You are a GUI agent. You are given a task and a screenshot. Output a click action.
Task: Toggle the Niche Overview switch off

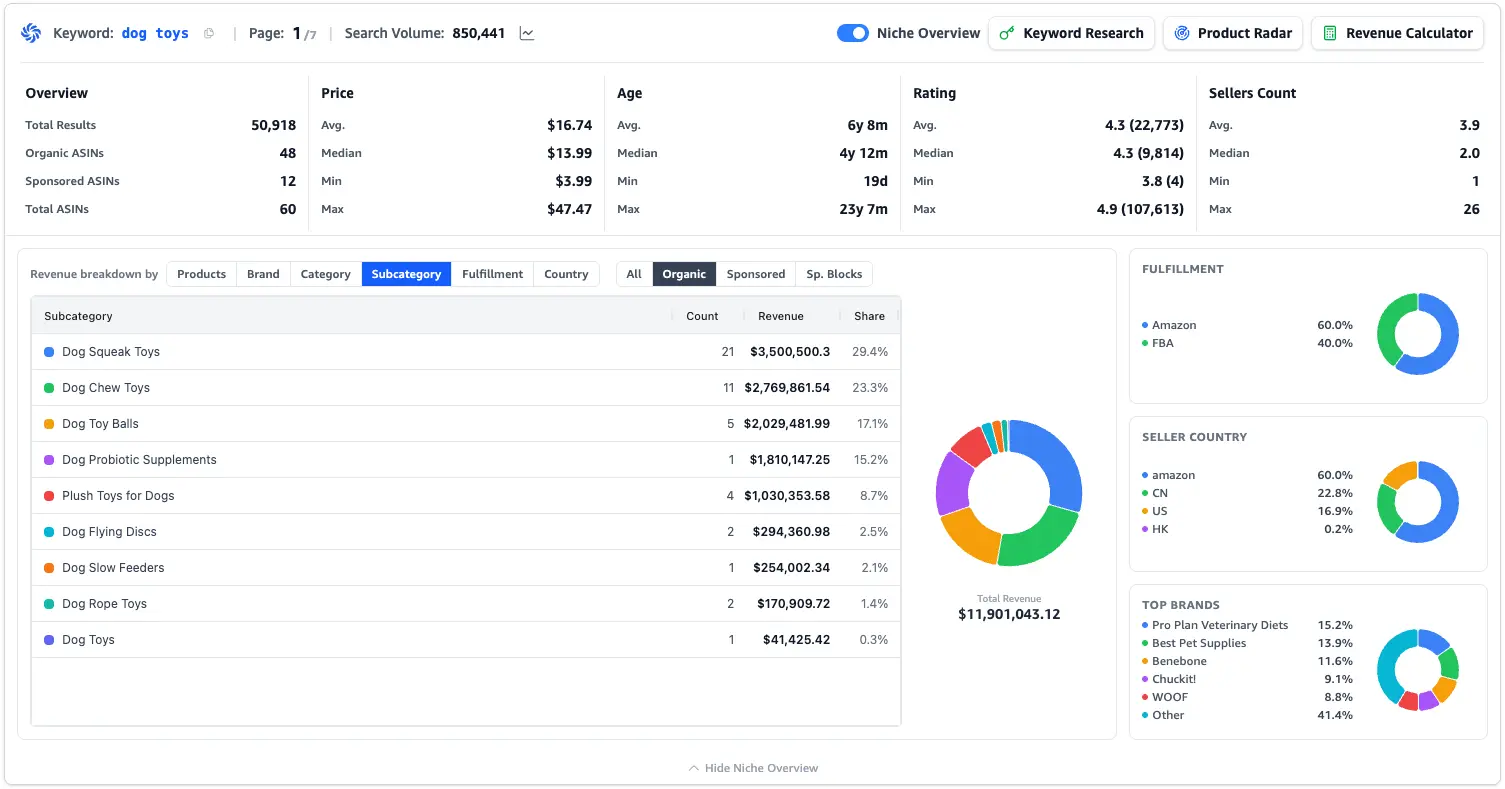point(853,33)
